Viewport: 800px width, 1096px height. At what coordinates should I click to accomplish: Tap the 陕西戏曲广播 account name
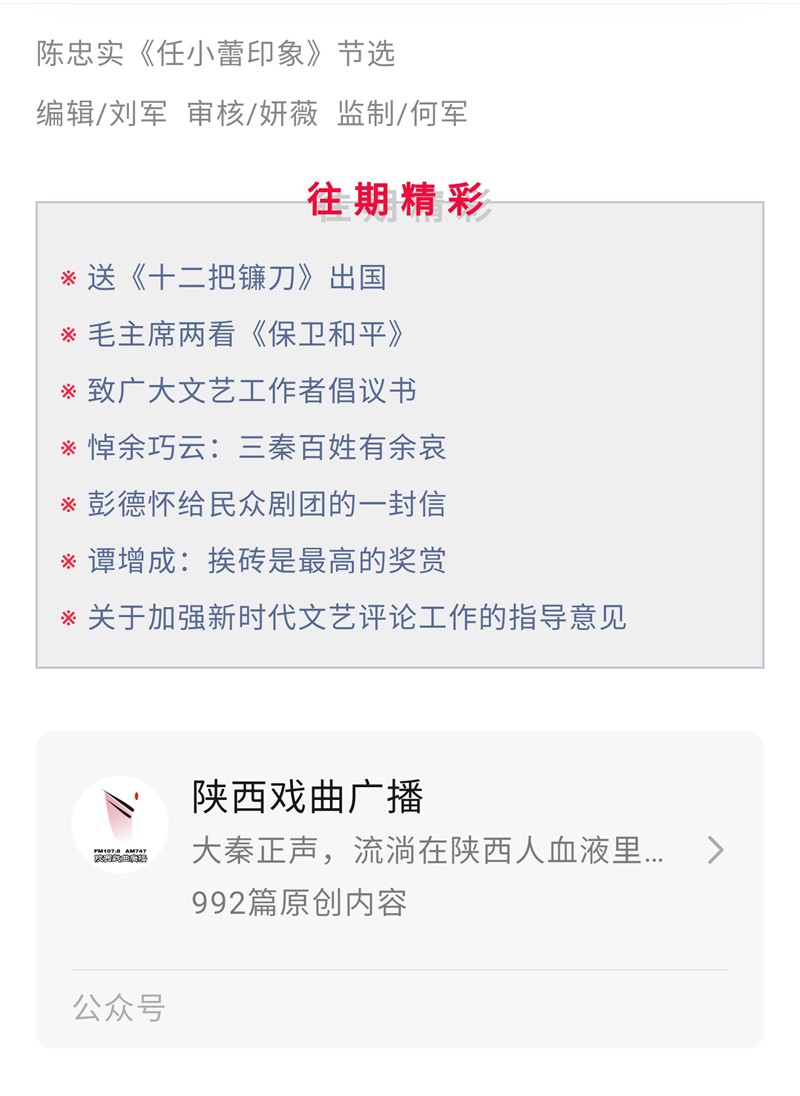(x=308, y=797)
